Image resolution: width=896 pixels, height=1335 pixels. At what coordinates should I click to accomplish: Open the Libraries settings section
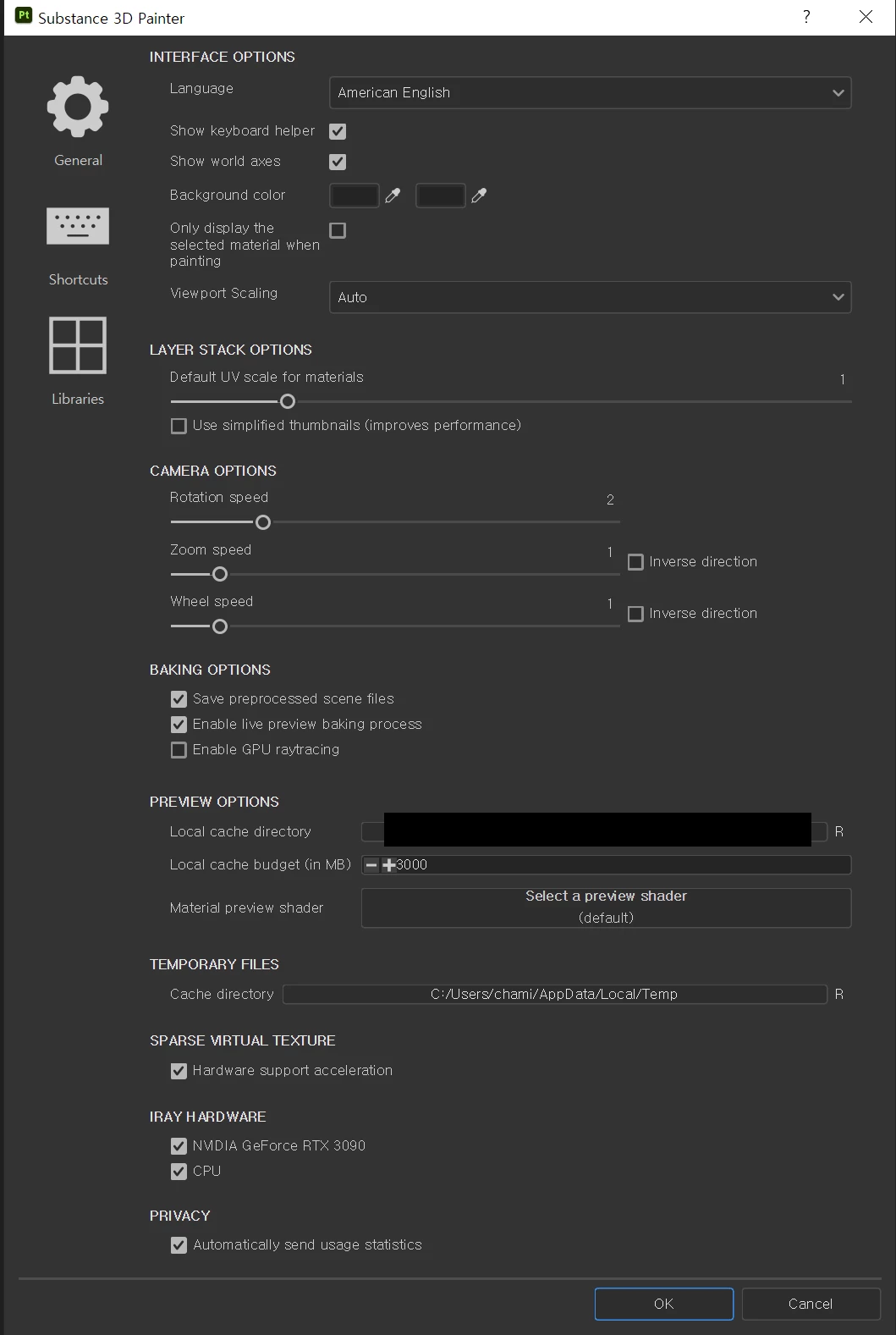point(78,361)
